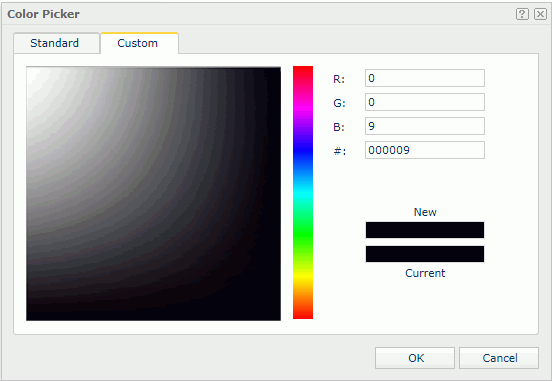Viewport: 552px width, 381px height.
Task: Click the Current color preview swatch
Action: tap(425, 254)
